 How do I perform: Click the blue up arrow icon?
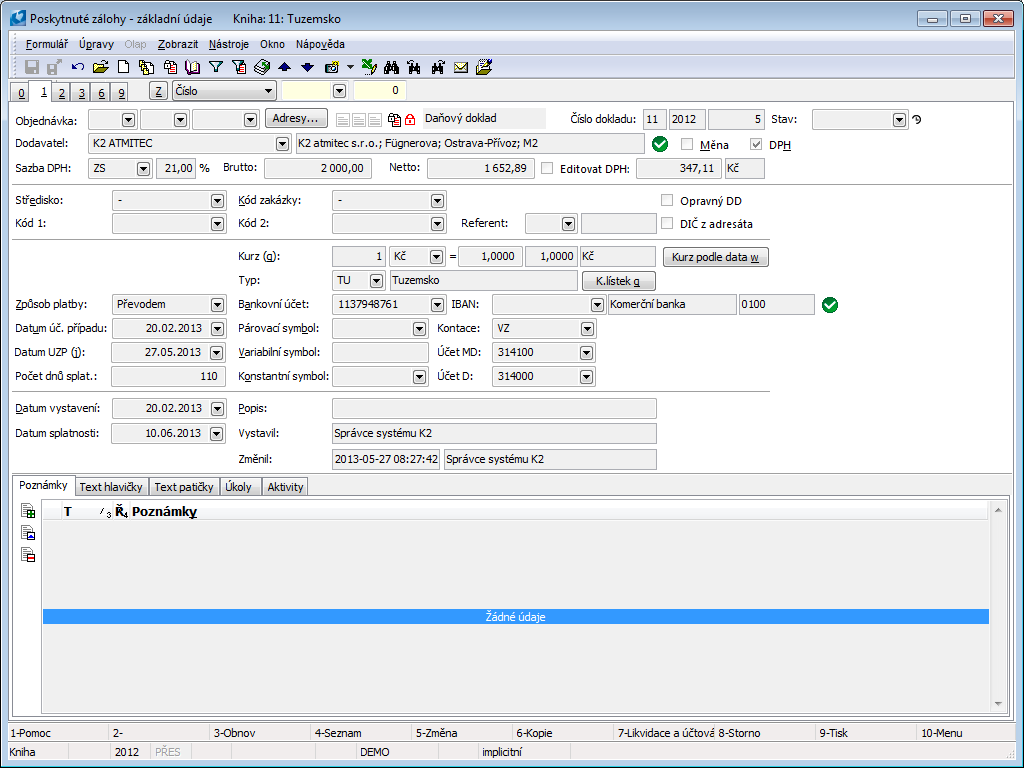(x=284, y=67)
